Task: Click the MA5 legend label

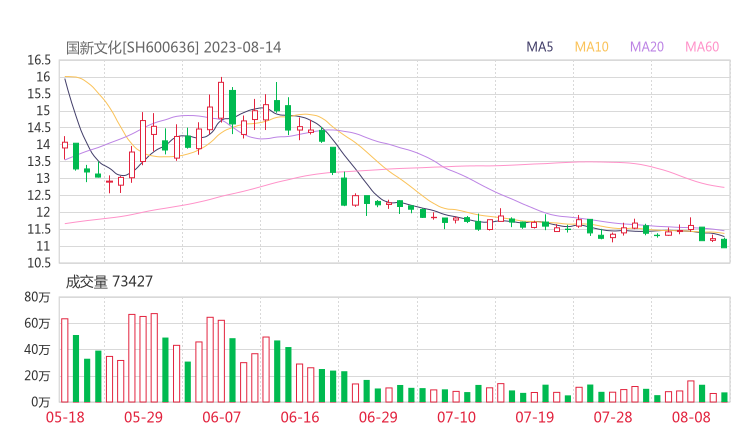Action: [x=539, y=47]
